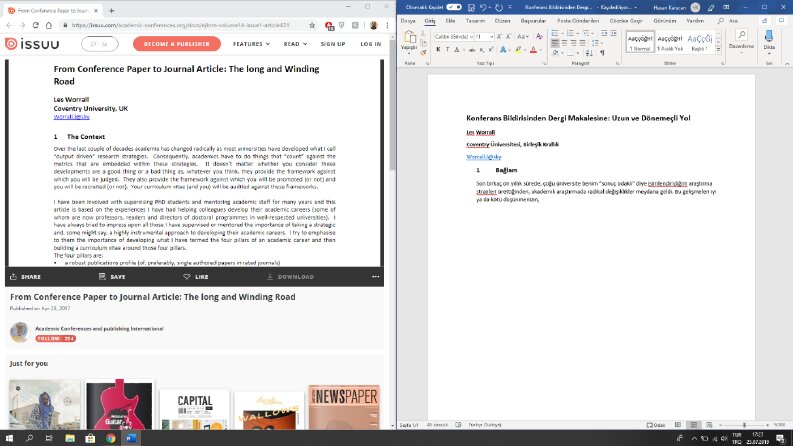Click the Center alignment icon
Image resolution: width=793 pixels, height=446 pixels.
tap(564, 43)
